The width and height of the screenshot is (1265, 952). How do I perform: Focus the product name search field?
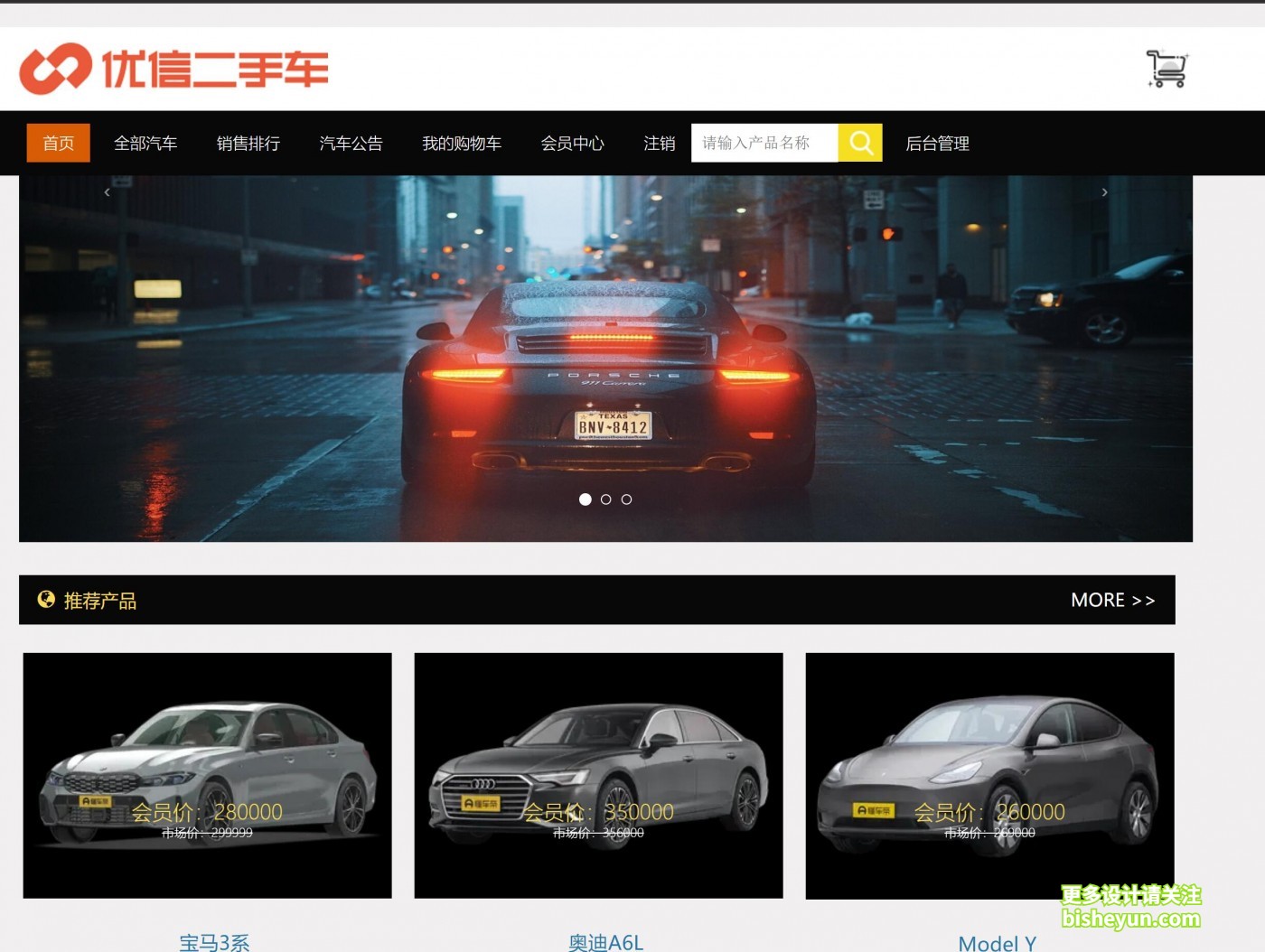(764, 143)
